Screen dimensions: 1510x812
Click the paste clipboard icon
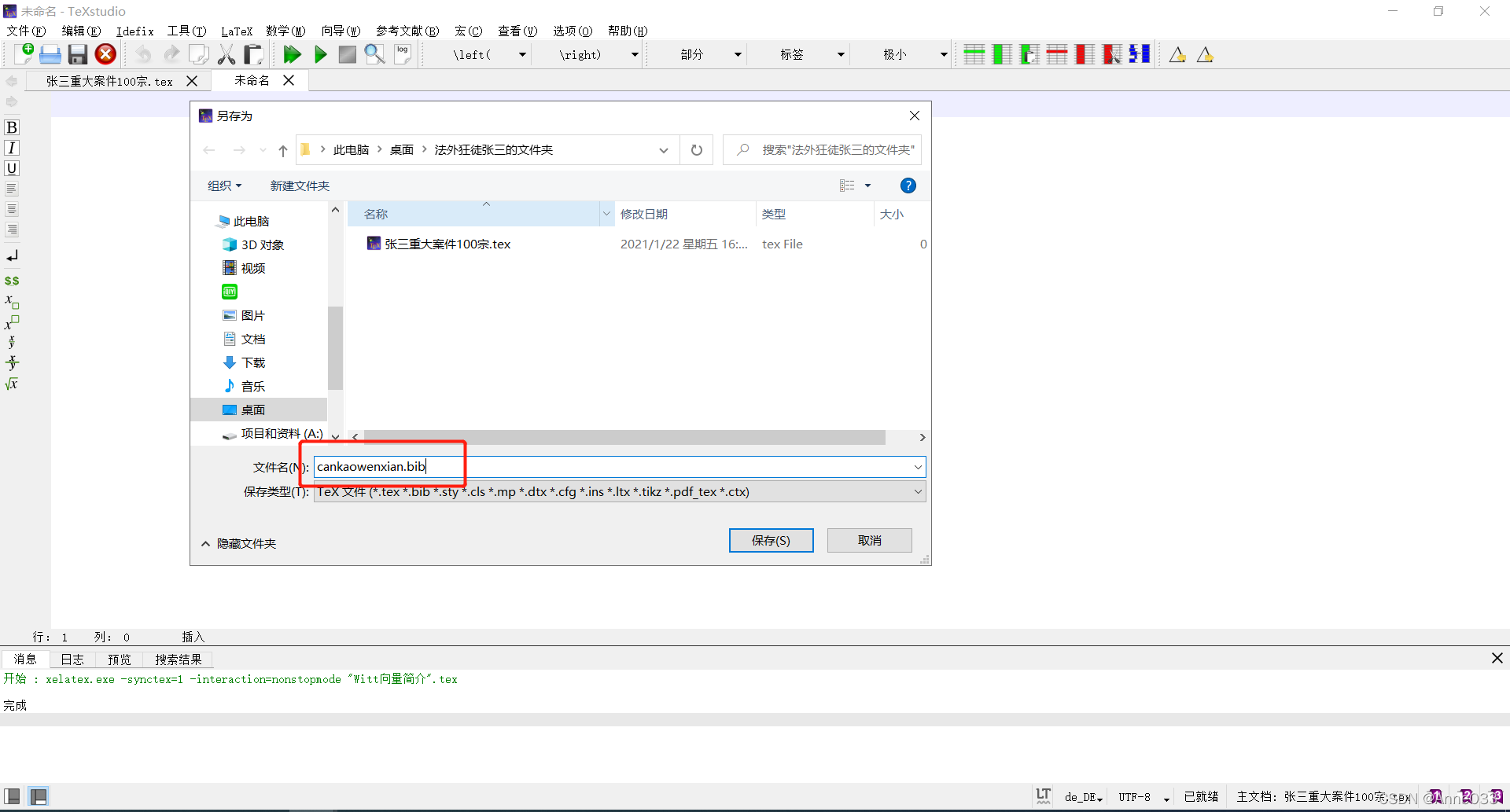click(x=253, y=54)
